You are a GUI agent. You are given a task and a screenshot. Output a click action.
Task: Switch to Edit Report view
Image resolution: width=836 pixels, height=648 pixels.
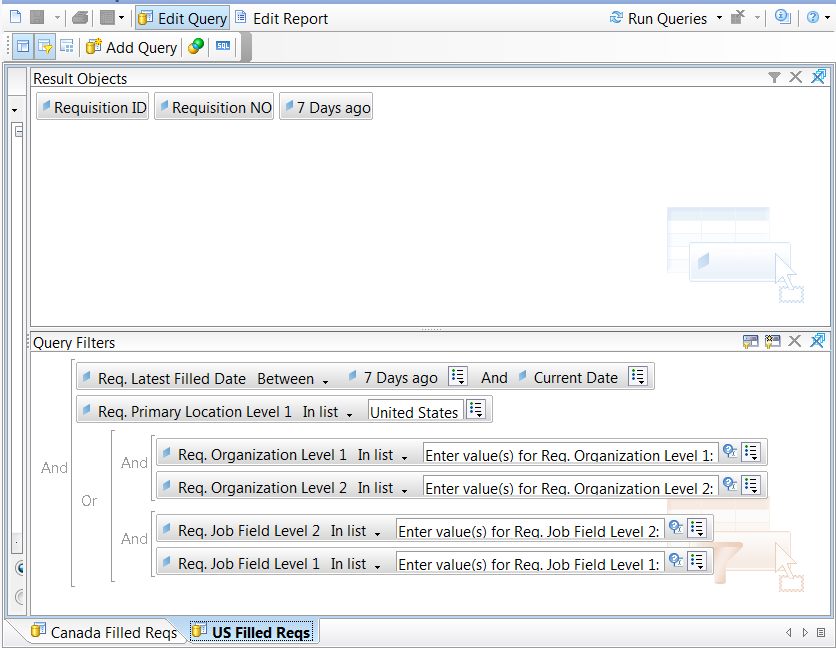282,18
